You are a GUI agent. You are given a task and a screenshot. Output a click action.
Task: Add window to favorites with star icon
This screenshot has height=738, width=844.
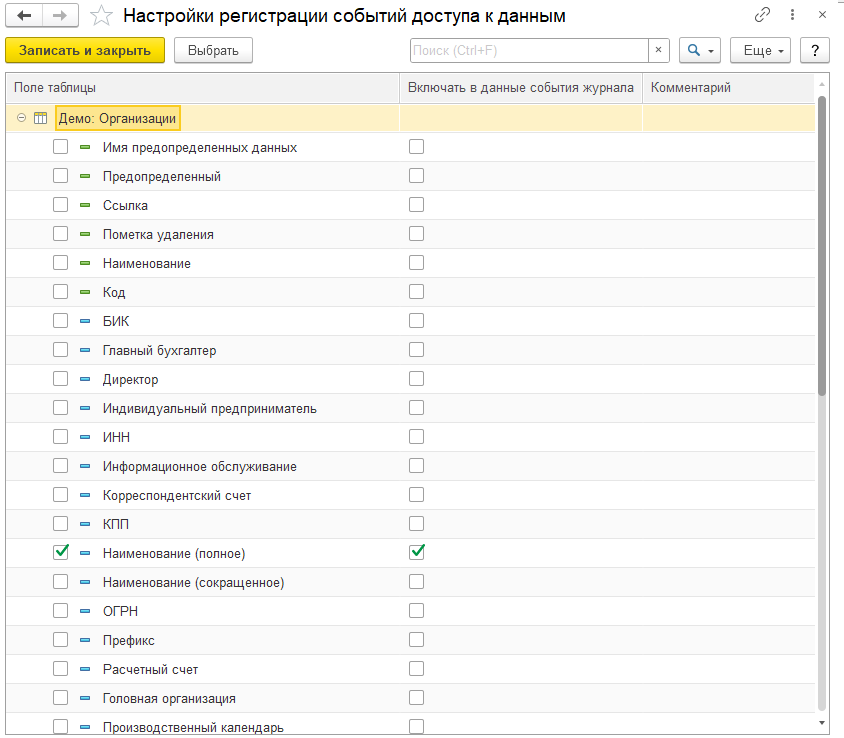(x=101, y=16)
